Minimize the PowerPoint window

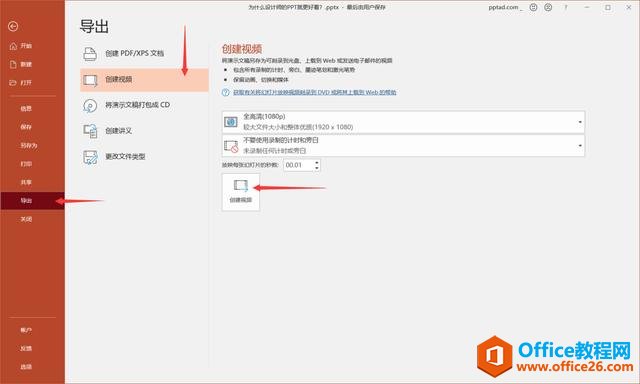[x=587, y=7]
